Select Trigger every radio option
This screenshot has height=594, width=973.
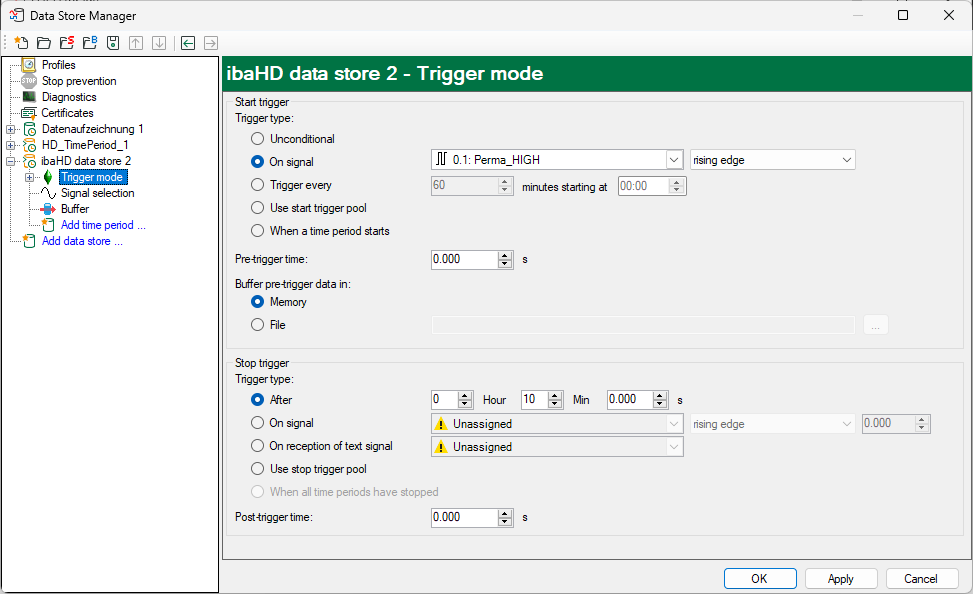click(258, 184)
